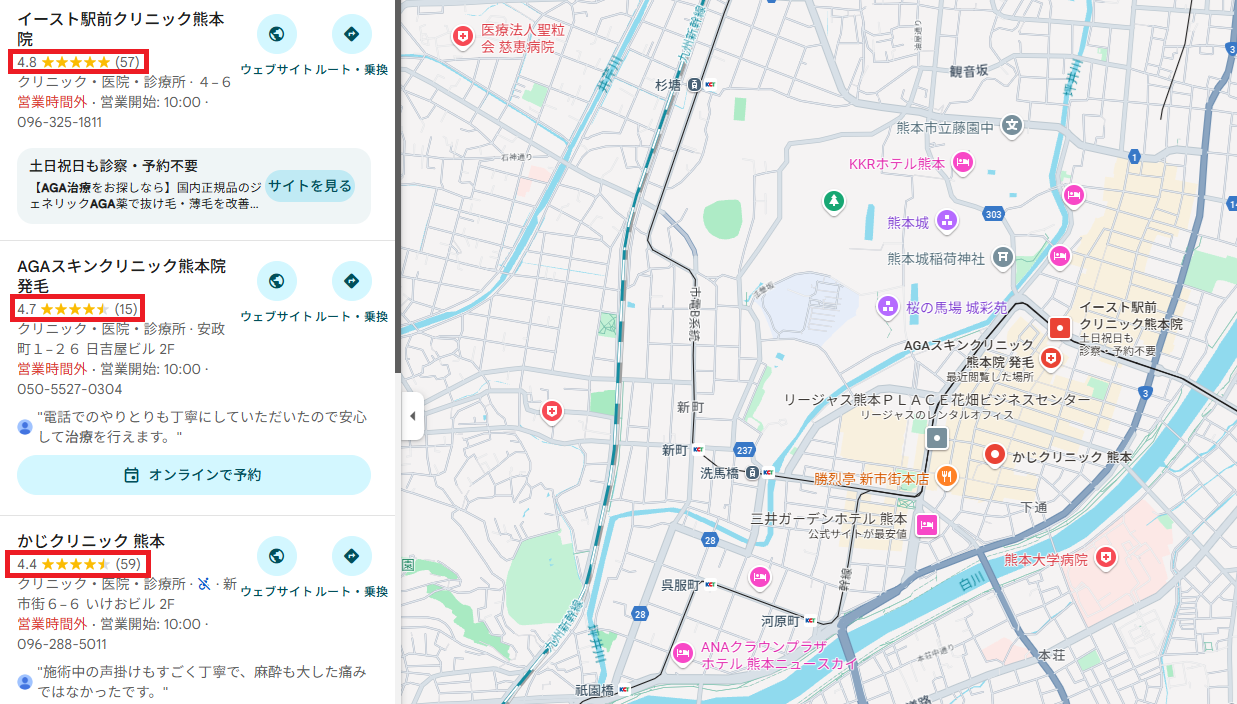1237x704 pixels.
Task: Click the user avatar beside the phone review
Action: click(x=25, y=427)
